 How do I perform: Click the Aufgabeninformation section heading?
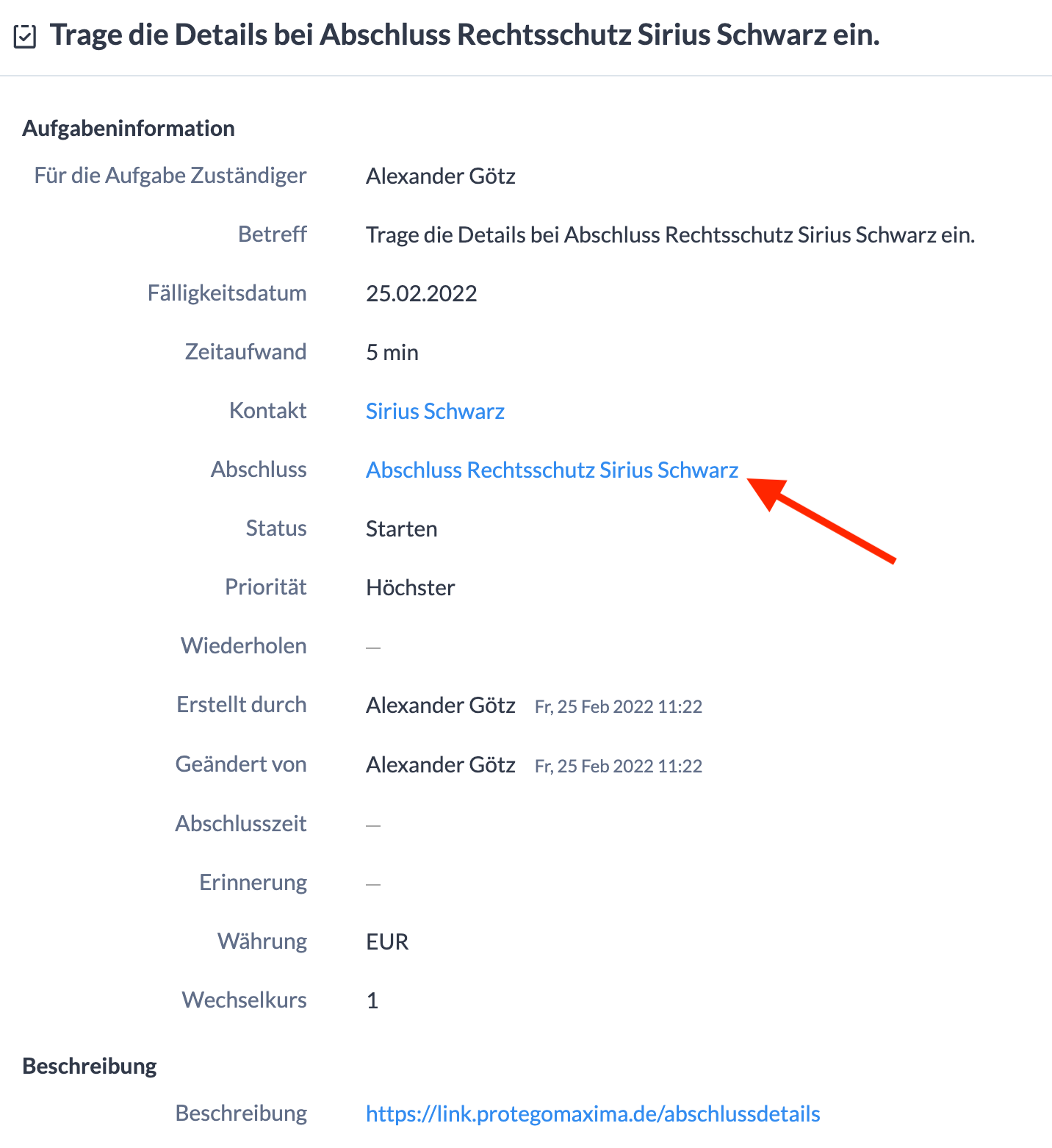129,128
